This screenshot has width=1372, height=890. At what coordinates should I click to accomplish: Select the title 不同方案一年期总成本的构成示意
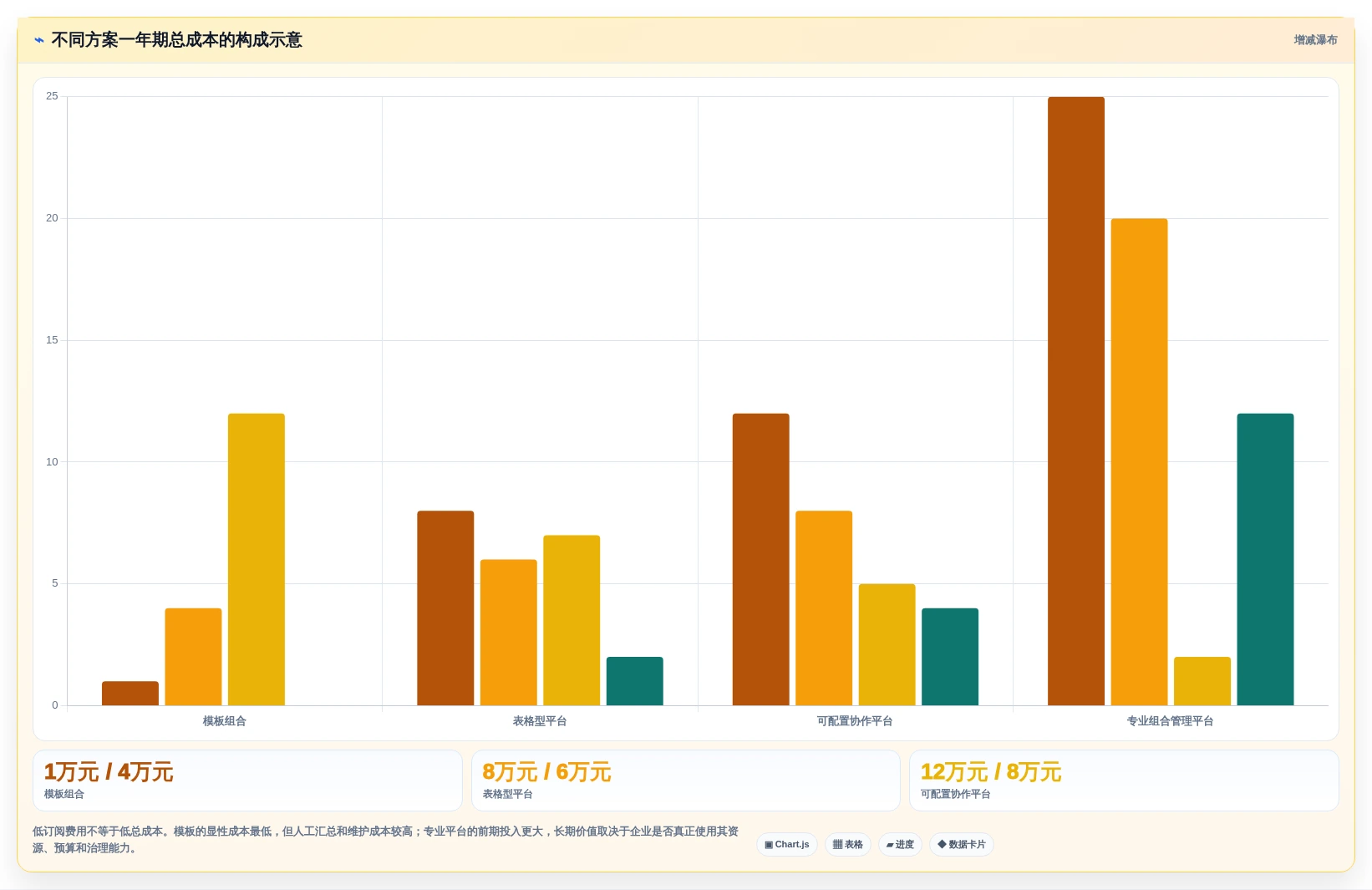(x=176, y=40)
